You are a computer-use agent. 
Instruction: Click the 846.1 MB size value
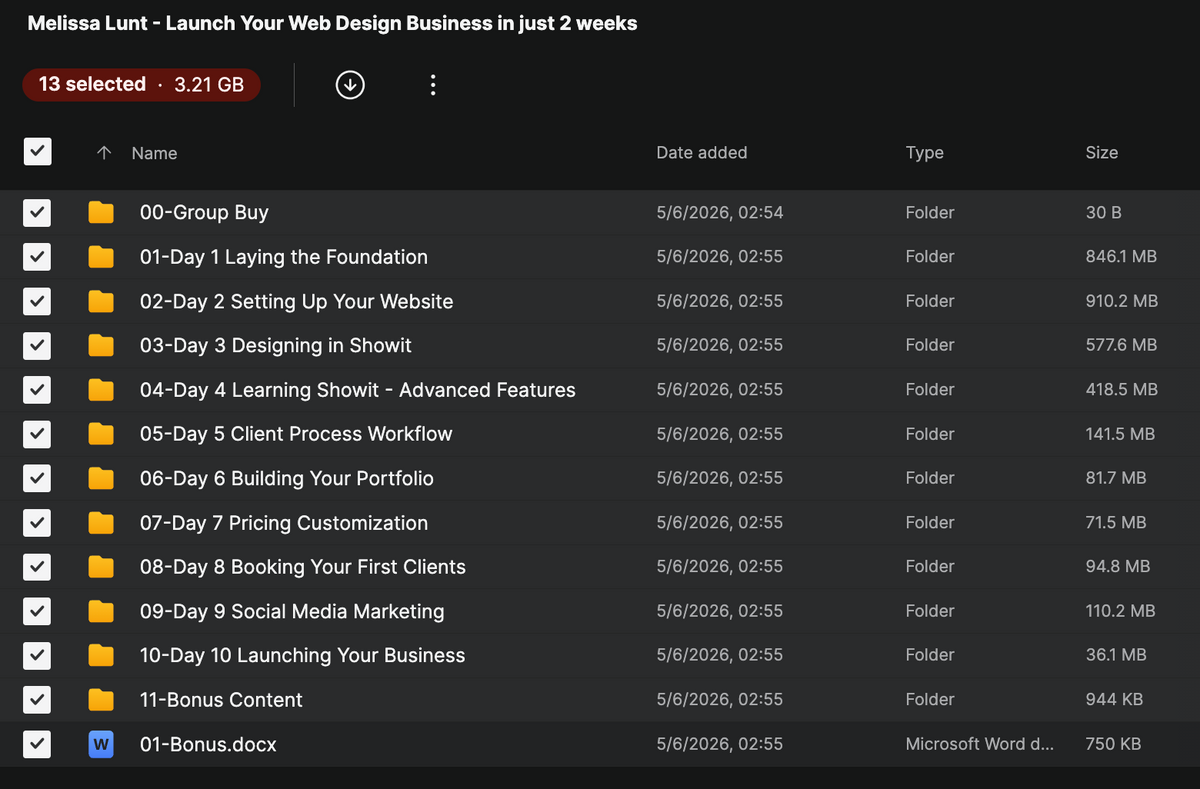(1121, 257)
